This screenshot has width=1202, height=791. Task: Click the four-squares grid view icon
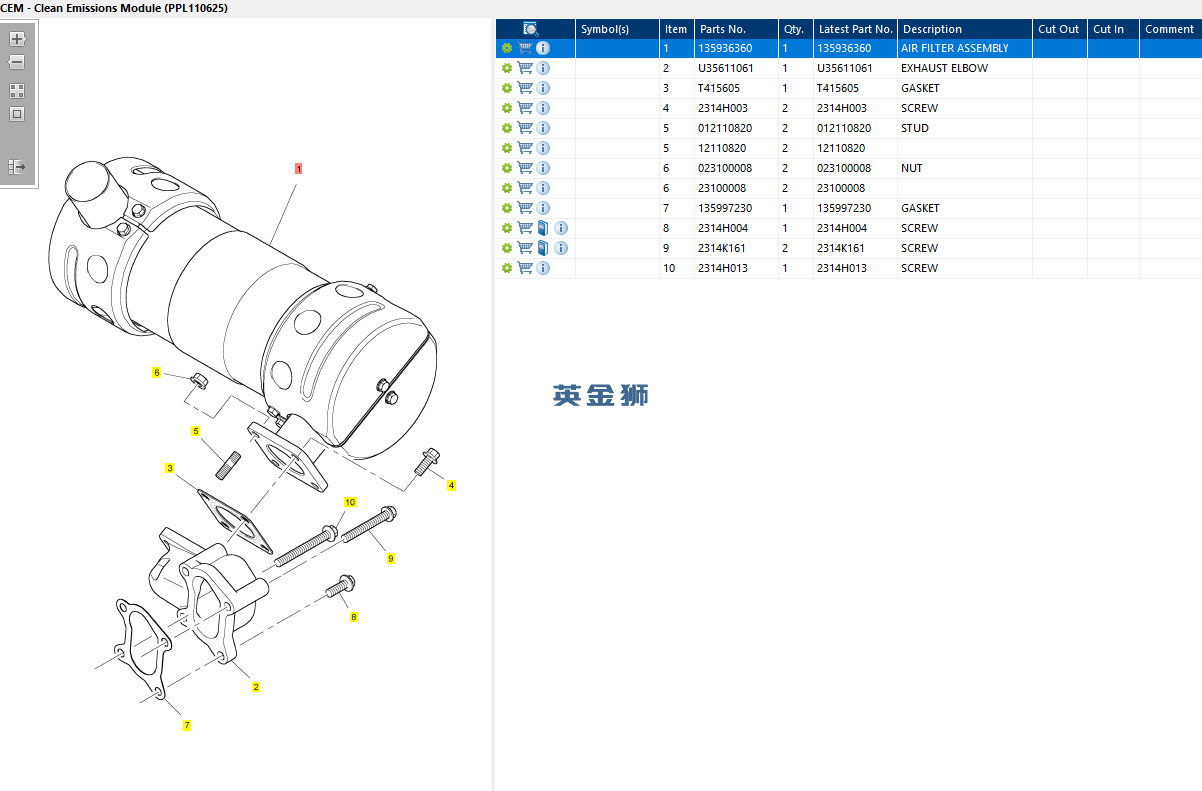[x=17, y=91]
